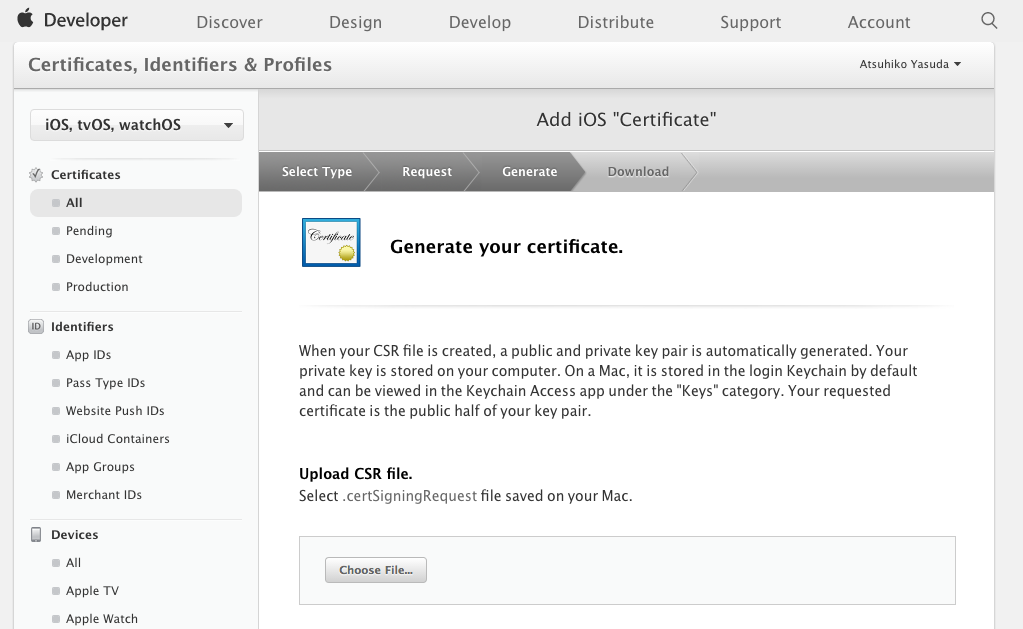1023x629 pixels.
Task: Click the Apple logo icon
Action: [25, 18]
